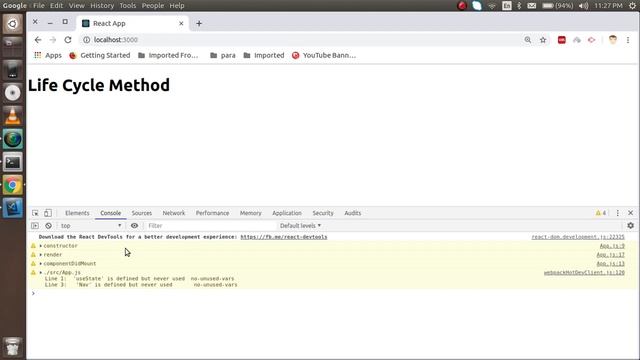Click the warnings count badge
This screenshot has height=360, width=640.
coord(601,213)
